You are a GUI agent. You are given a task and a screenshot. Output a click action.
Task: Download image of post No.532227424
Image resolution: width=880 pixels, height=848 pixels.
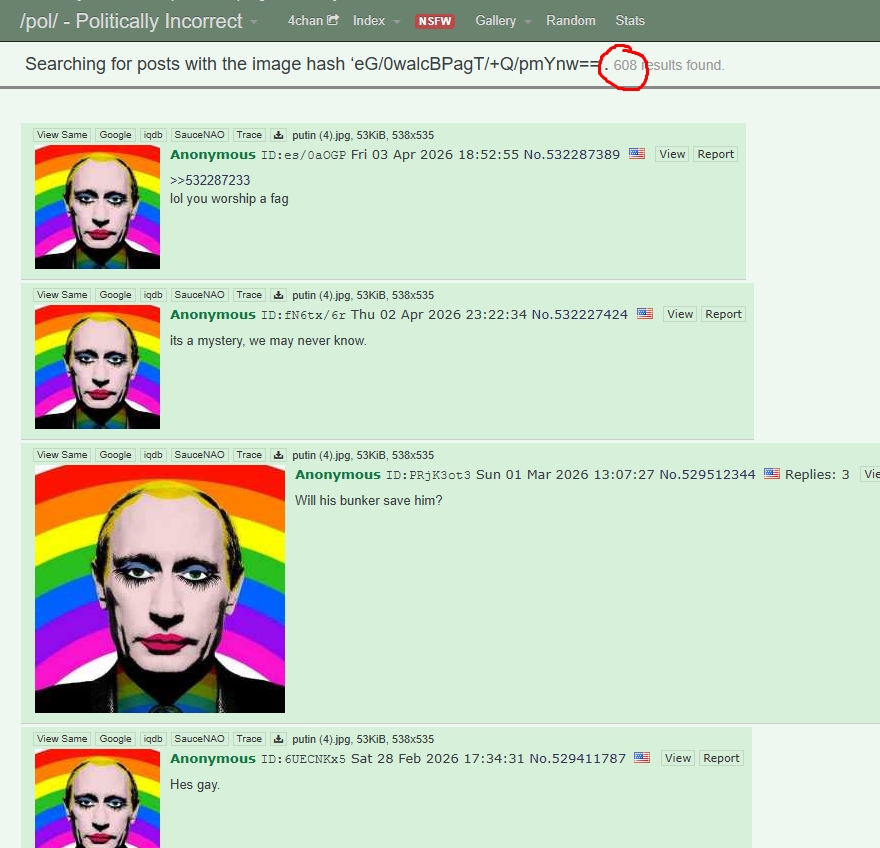click(x=278, y=295)
